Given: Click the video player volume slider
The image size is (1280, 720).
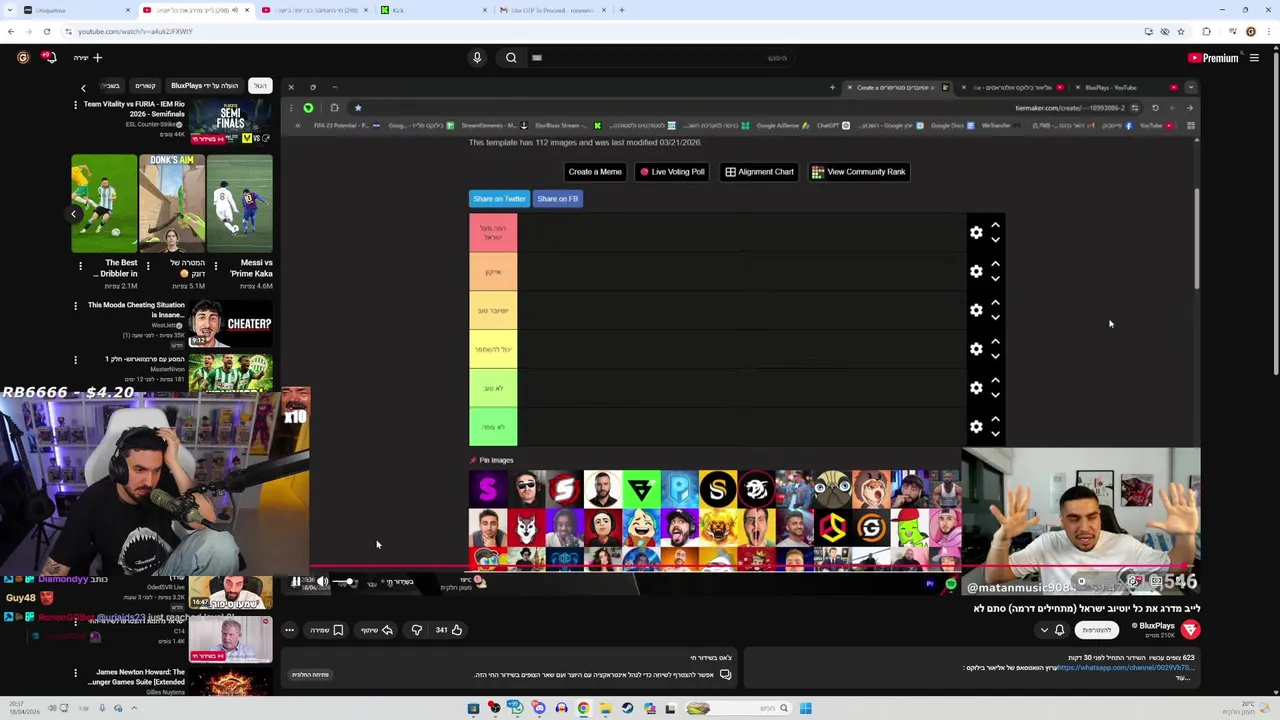Looking at the screenshot, I should [345, 582].
